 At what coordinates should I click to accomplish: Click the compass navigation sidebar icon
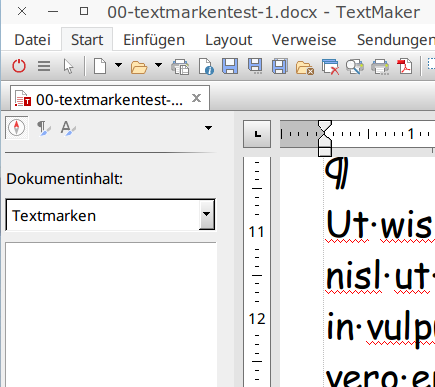point(17,128)
